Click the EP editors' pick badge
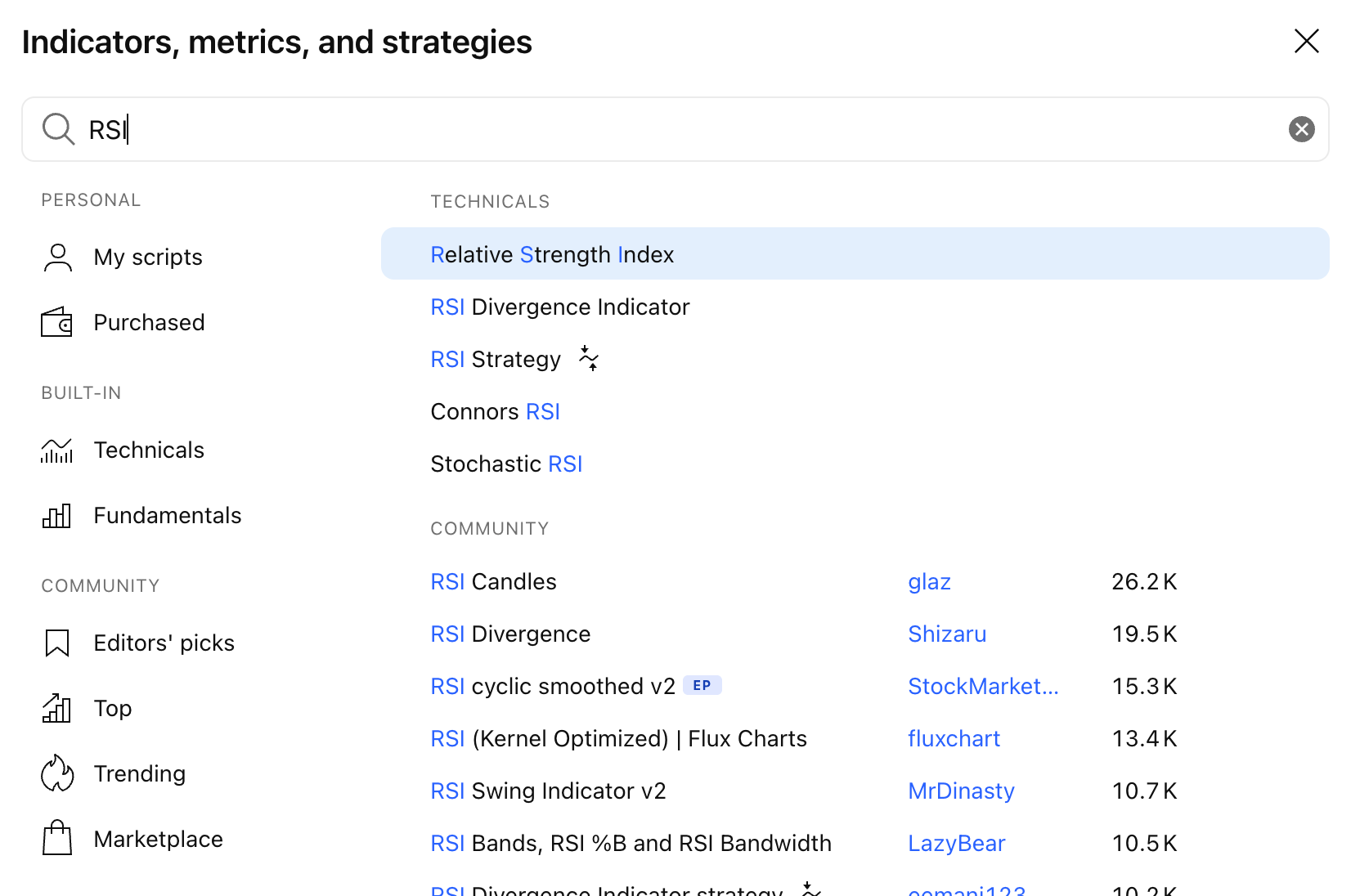The height and width of the screenshot is (896, 1351). pyautogui.click(x=702, y=685)
